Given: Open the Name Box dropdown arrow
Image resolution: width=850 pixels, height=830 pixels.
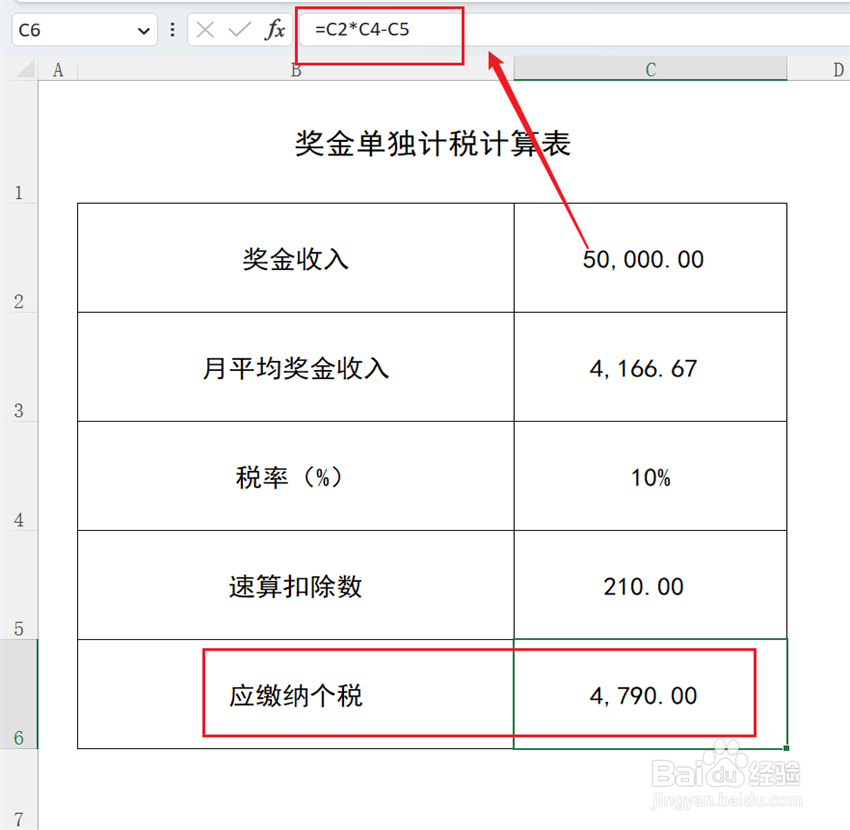Looking at the screenshot, I should (143, 30).
